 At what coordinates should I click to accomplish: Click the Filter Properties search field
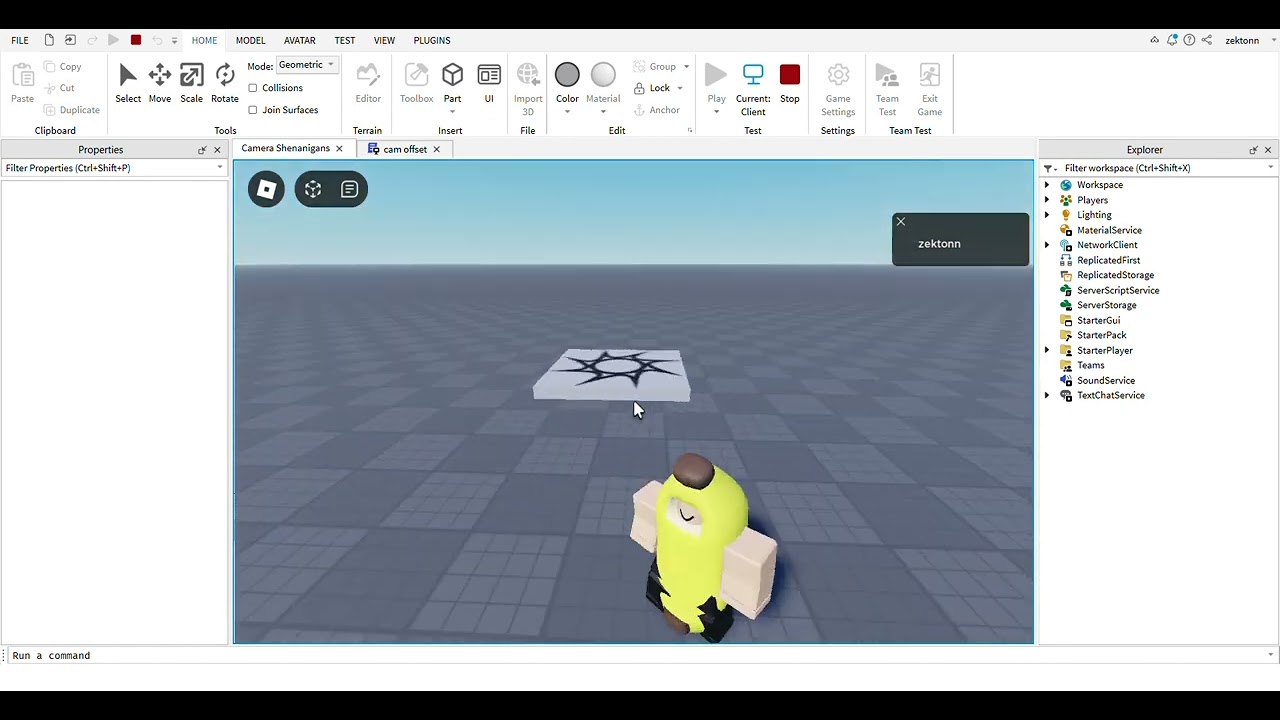coord(114,168)
